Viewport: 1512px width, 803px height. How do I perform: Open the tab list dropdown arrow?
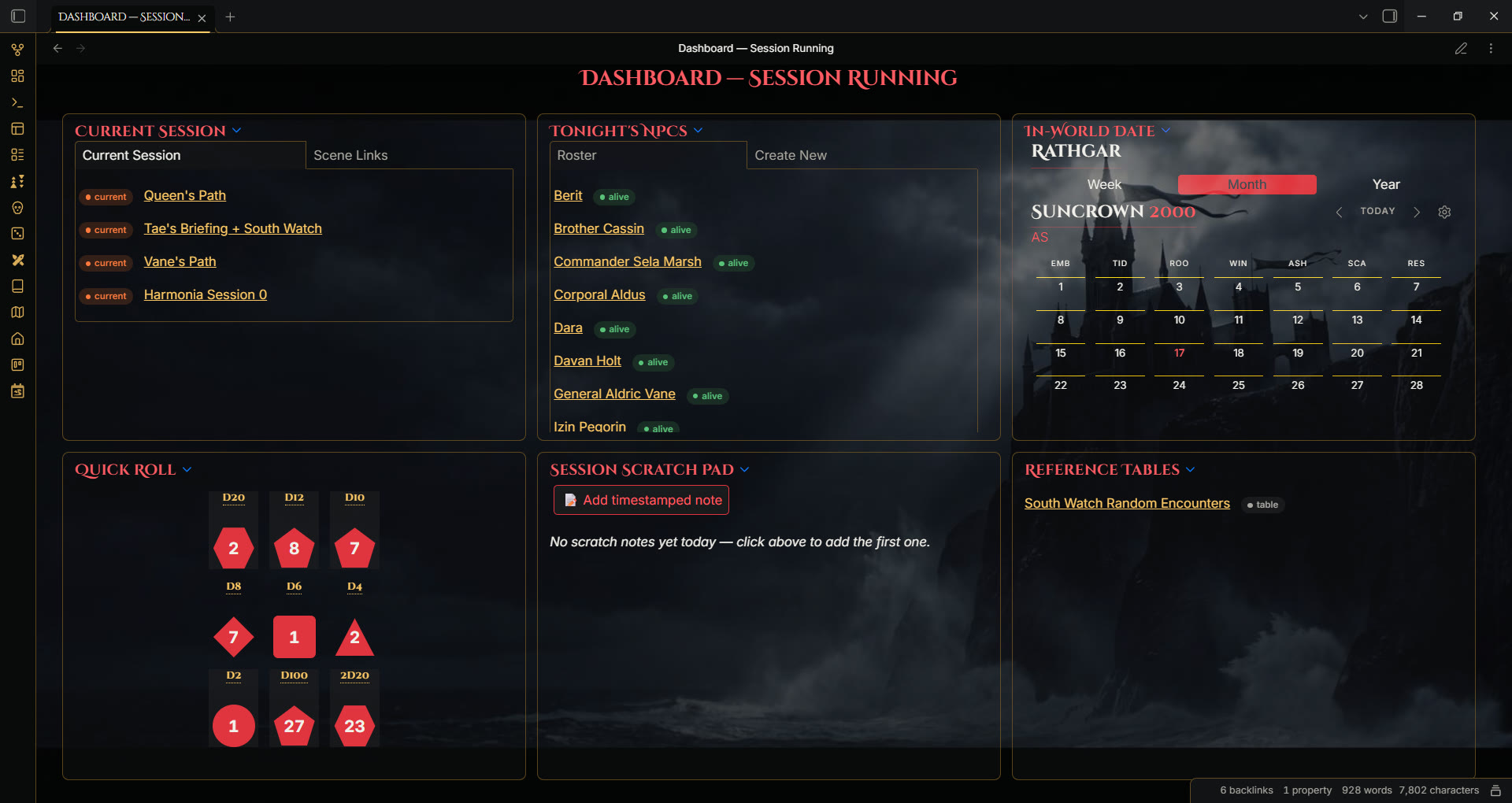1363,17
